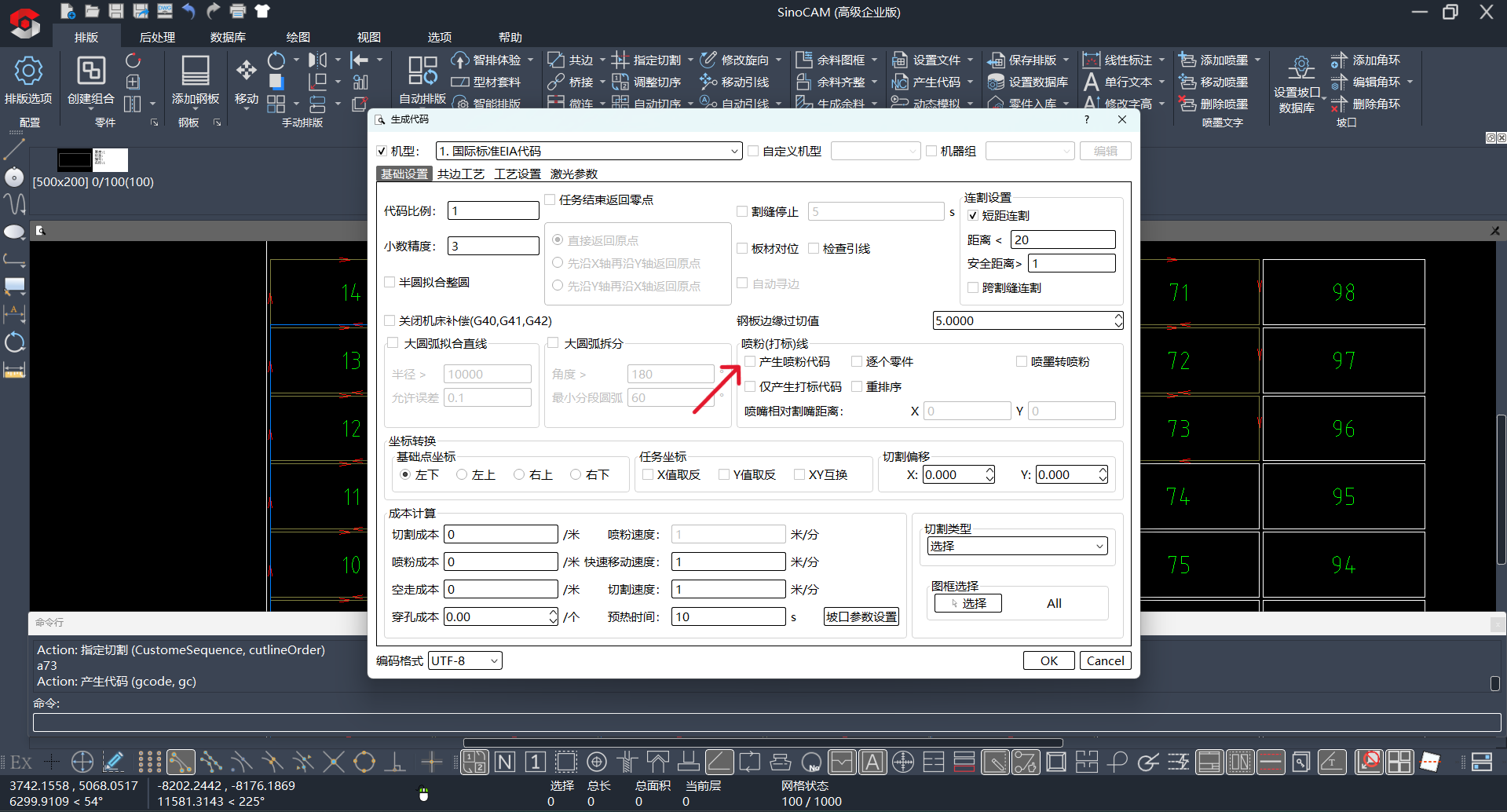Click 单行文本 single-line text tool
This screenshot has width=1507, height=812.
click(1118, 82)
